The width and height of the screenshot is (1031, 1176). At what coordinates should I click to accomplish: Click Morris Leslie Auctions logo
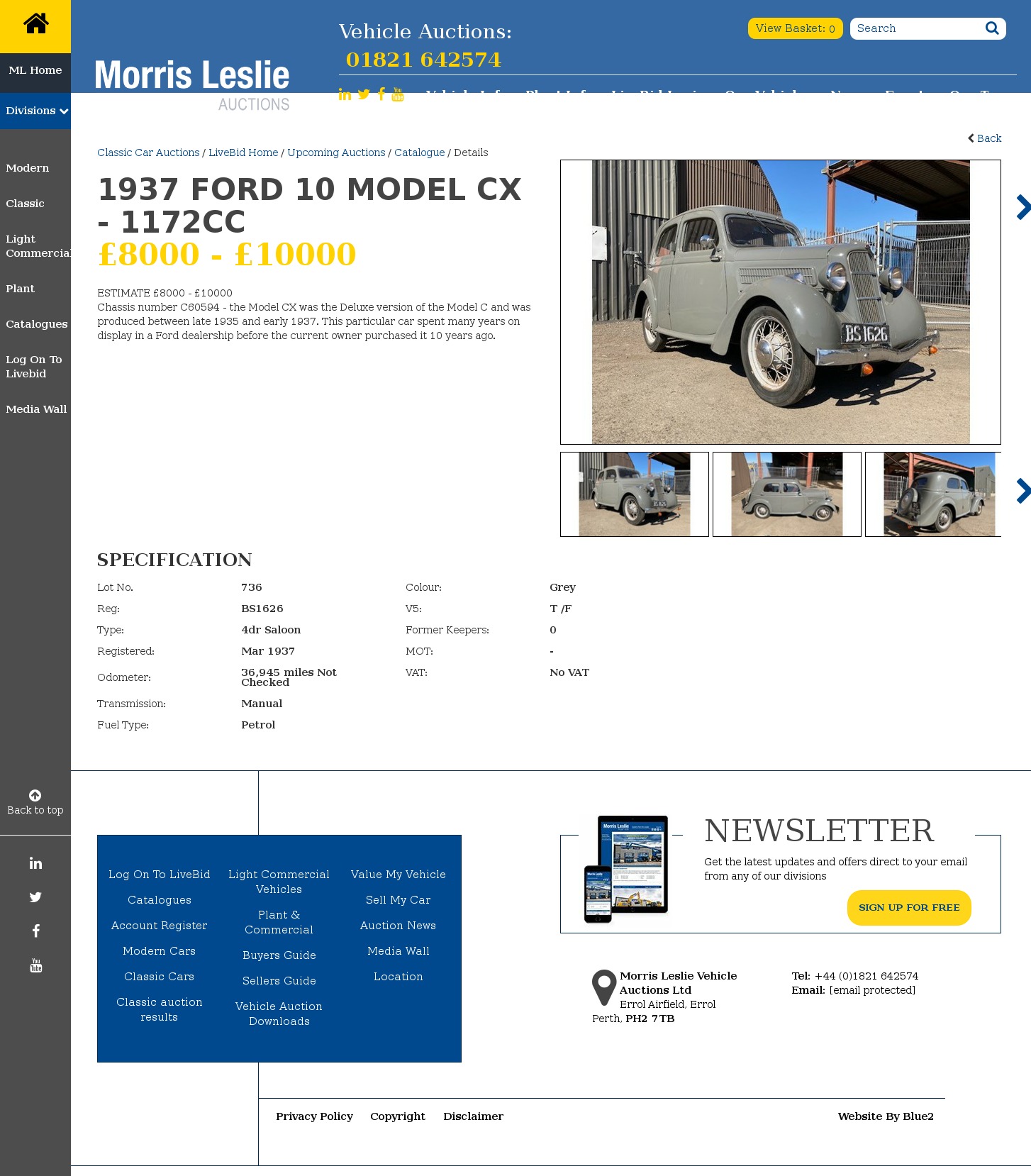(x=192, y=84)
